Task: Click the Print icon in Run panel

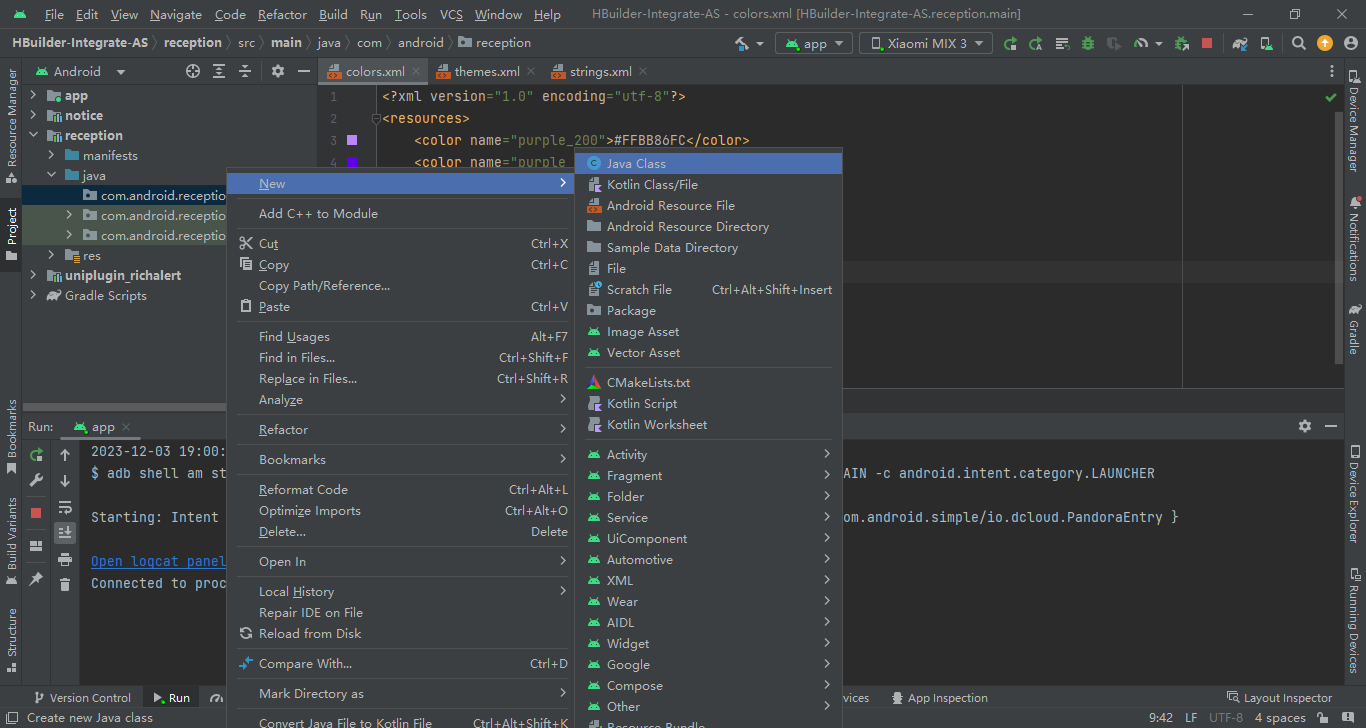Action: [65, 559]
